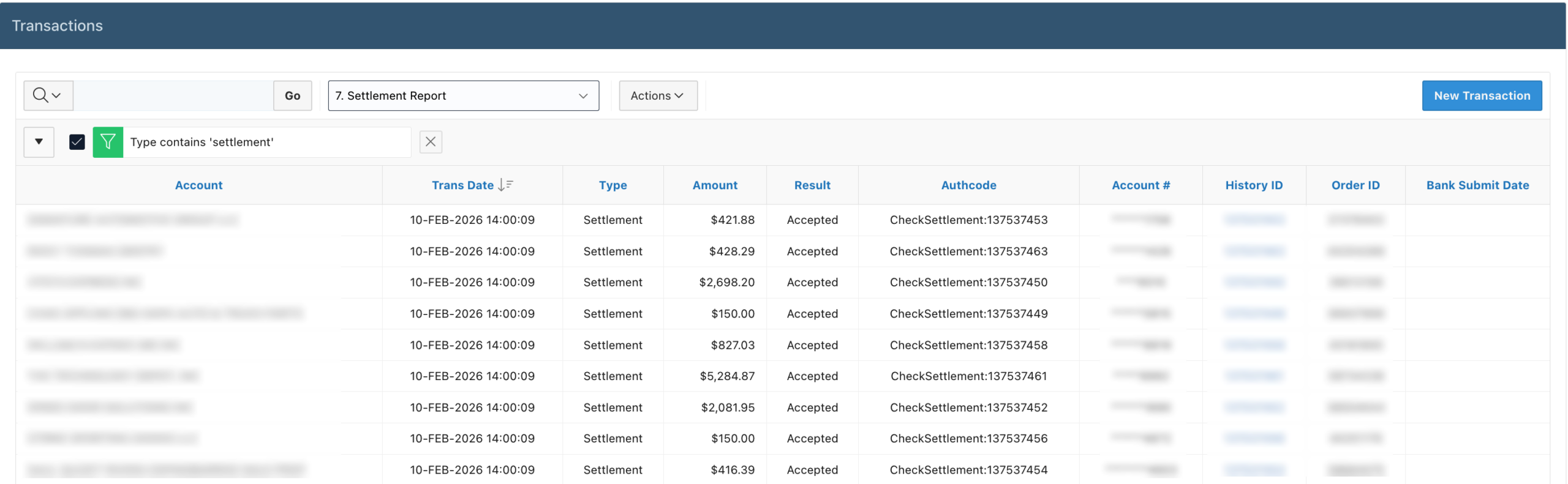Create a New Transaction

tap(1481, 95)
